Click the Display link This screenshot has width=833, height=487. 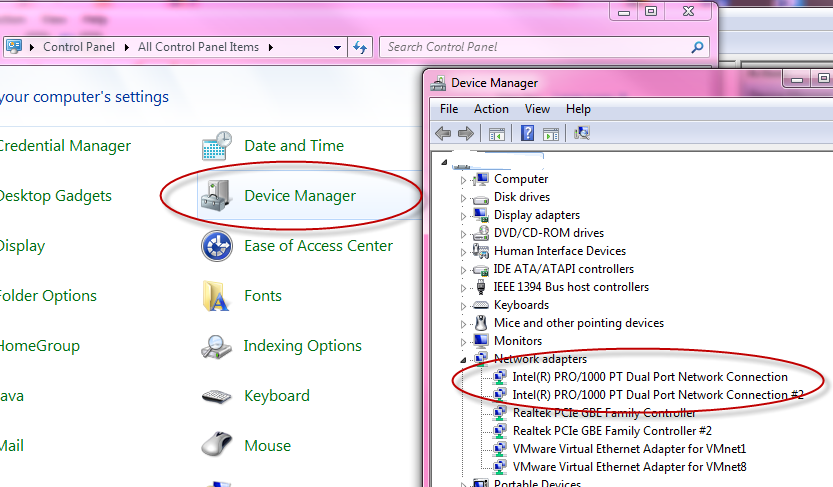click(x=22, y=246)
